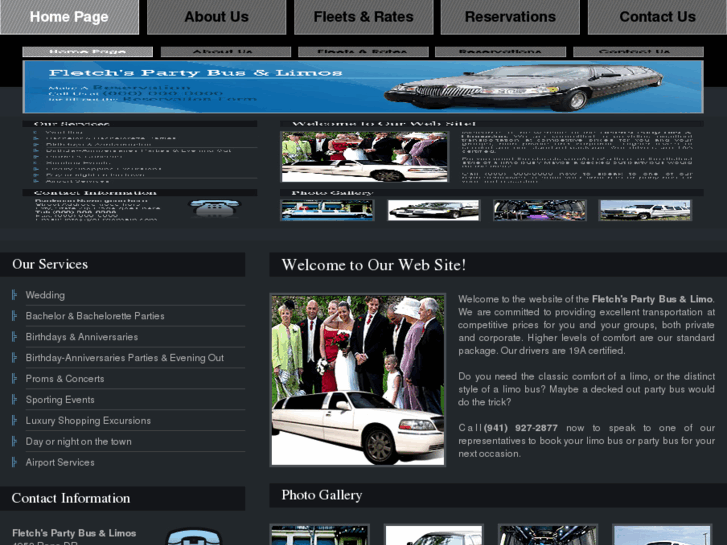Viewport: 727px width, 545px height.
Task: Click the small About Us tab above the banner
Action: 226,51
